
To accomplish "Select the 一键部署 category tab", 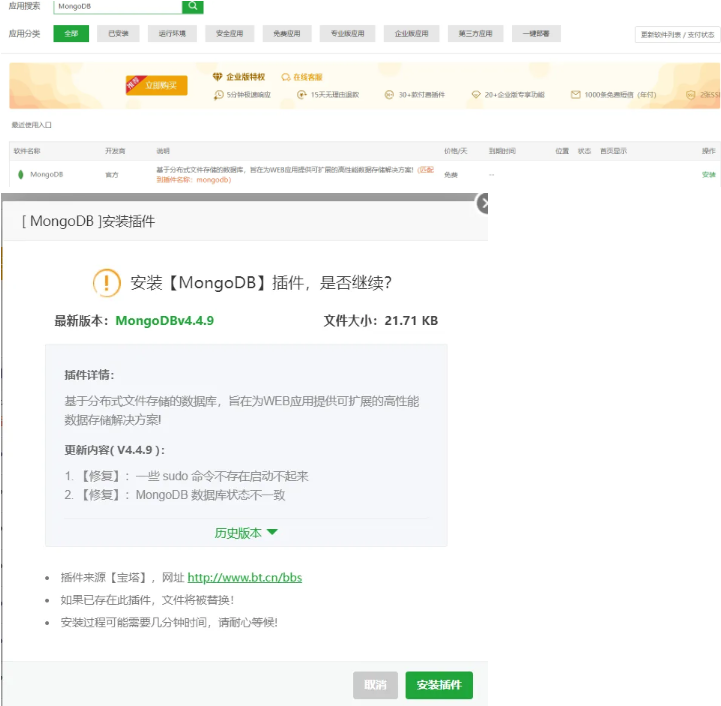I will (x=536, y=34).
